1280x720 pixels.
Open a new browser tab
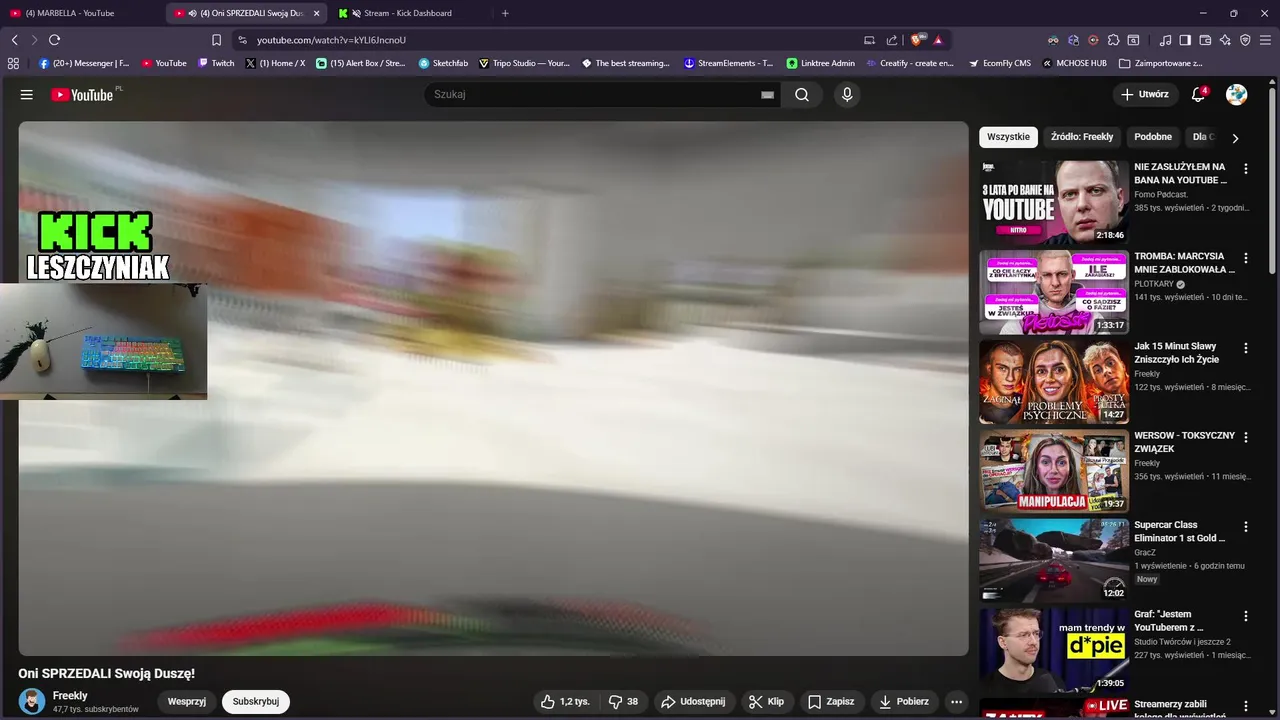(505, 13)
